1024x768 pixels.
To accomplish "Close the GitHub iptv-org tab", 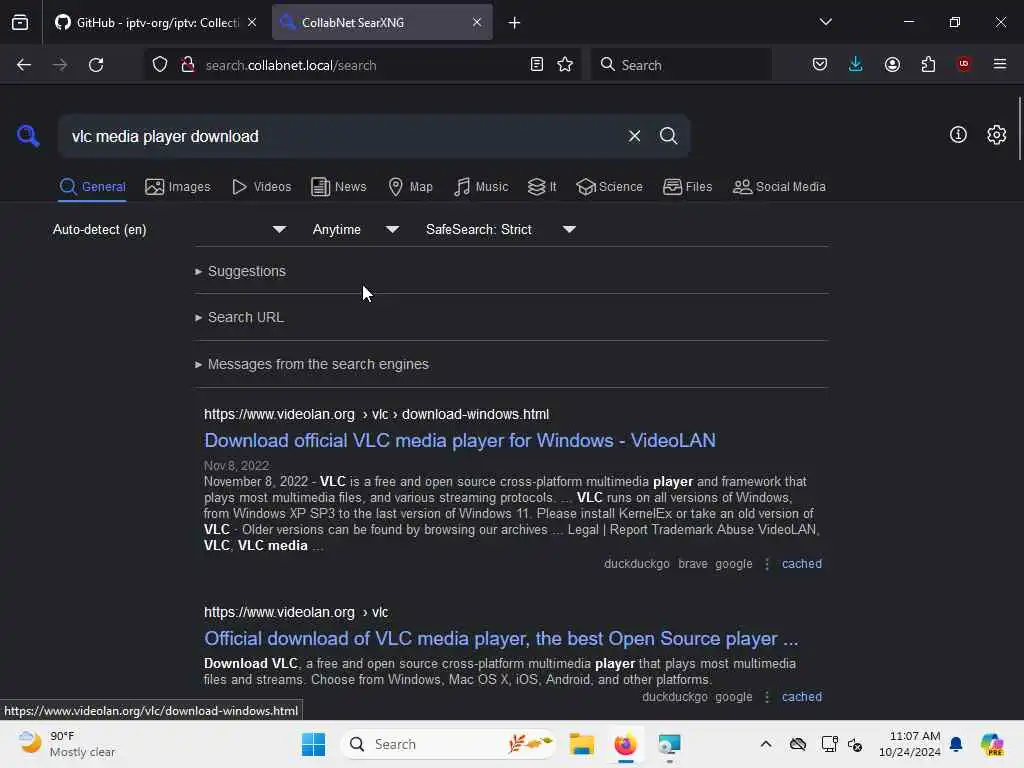I will coord(252,22).
